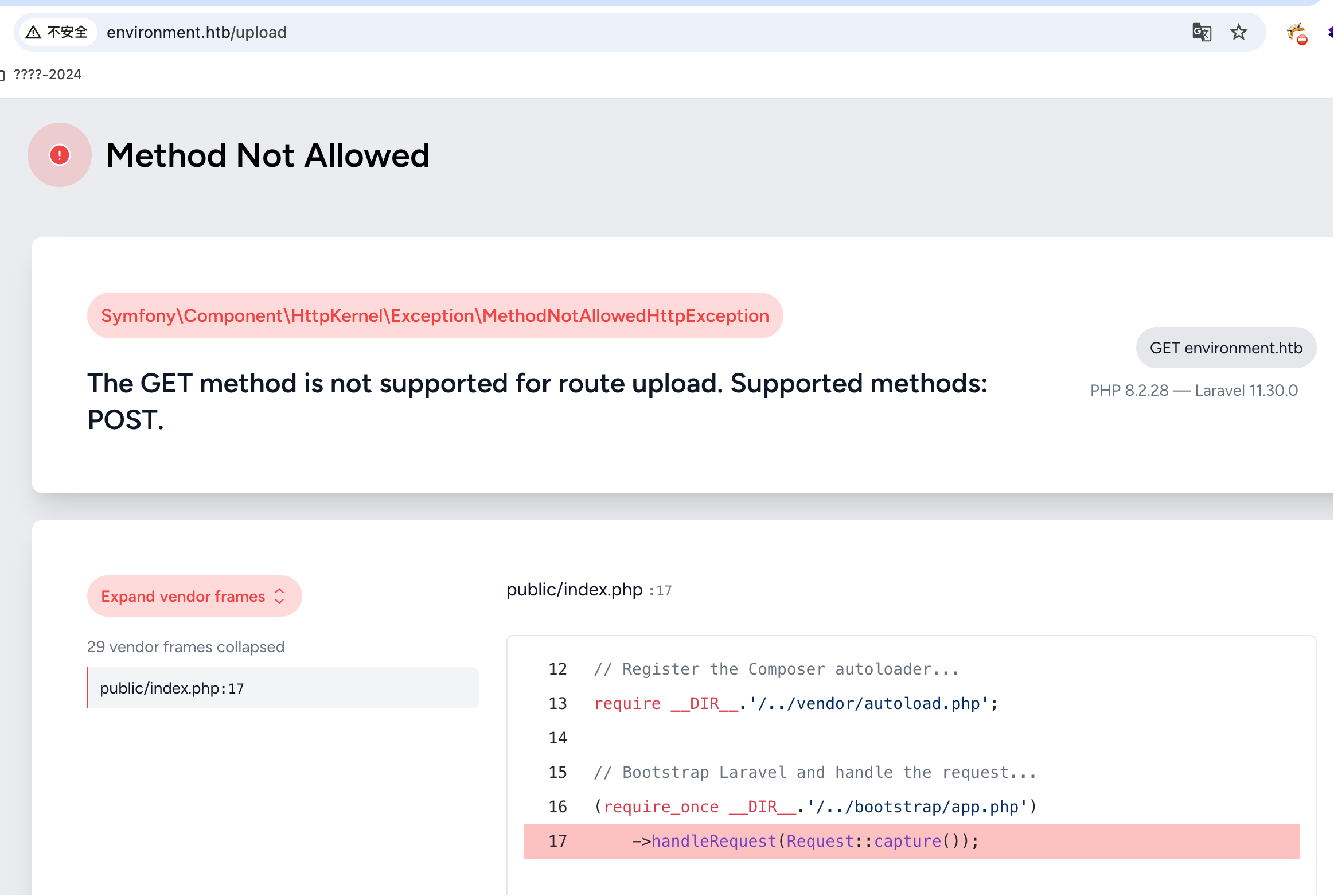Click the purple extension icon at right edge
Screen dimensions: 1334x896
pos(1330,32)
